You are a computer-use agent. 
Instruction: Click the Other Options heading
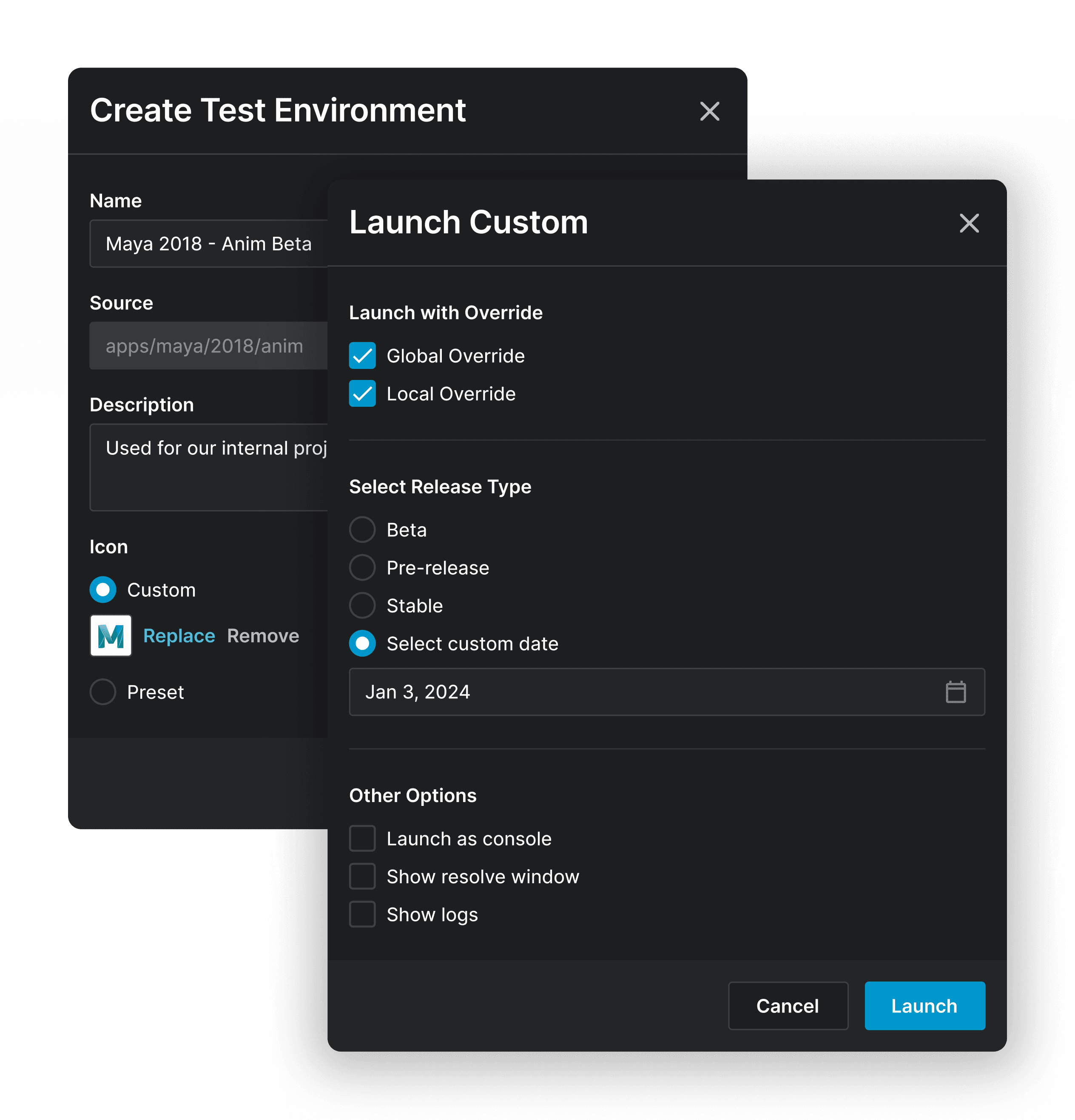(412, 795)
